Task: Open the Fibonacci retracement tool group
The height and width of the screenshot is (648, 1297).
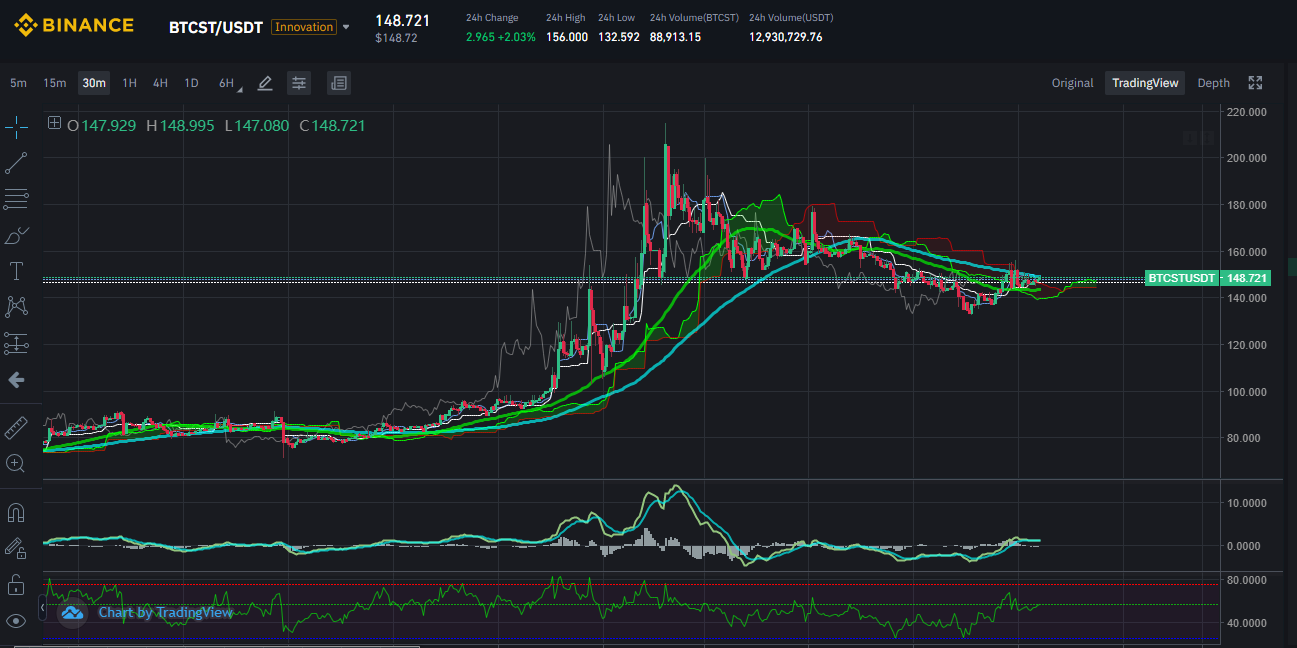Action: pyautogui.click(x=16, y=199)
